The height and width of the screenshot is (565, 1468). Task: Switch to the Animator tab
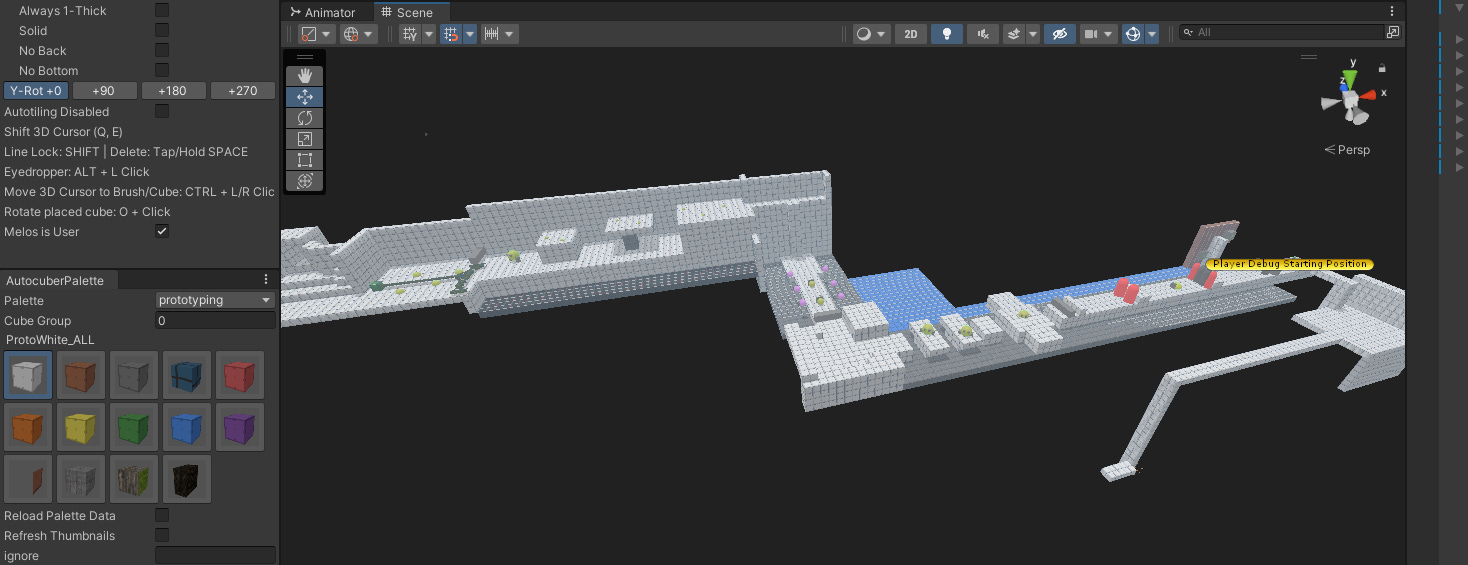point(322,12)
